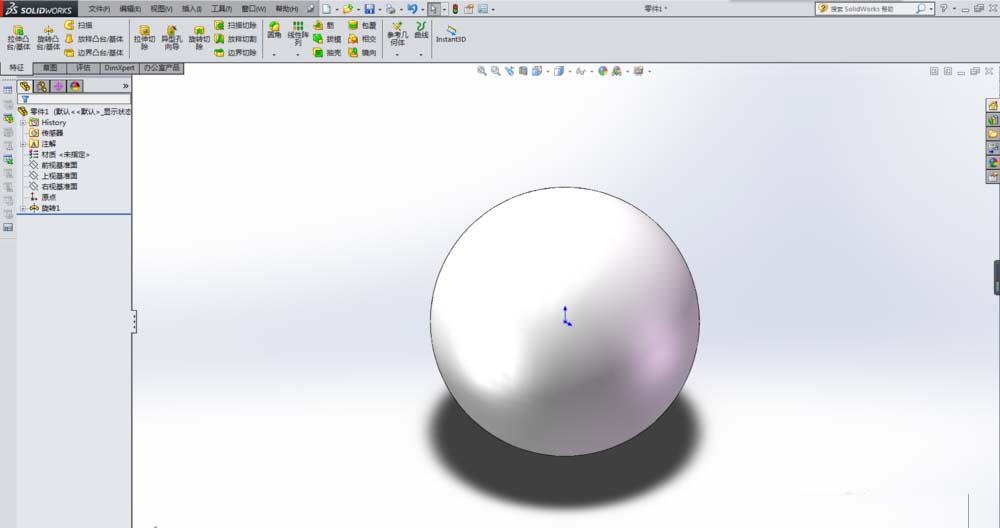Open the 文件 File menu
1000x528 pixels.
click(x=99, y=9)
